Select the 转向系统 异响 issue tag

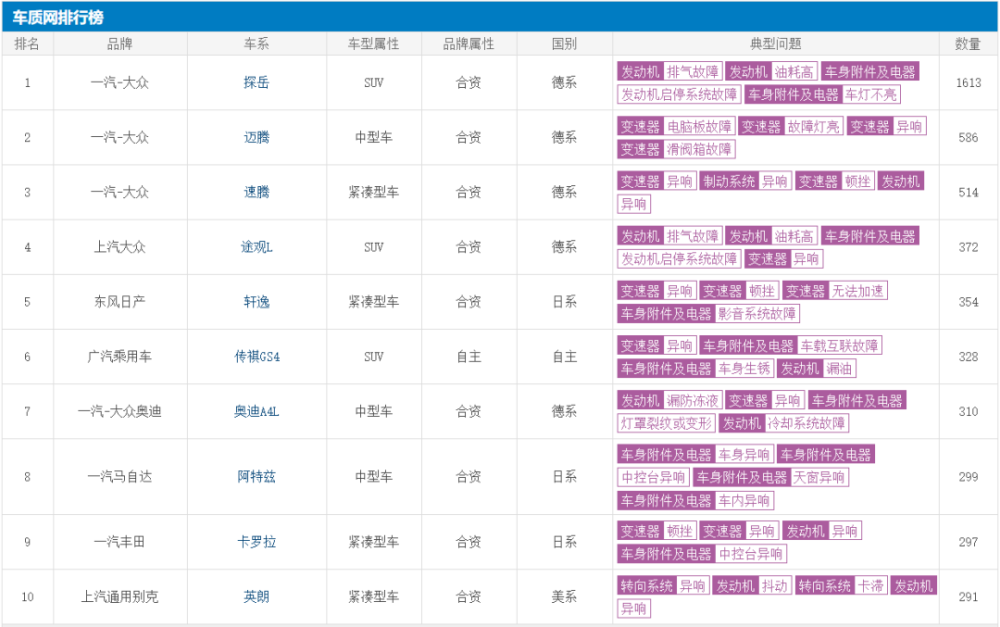(663, 586)
